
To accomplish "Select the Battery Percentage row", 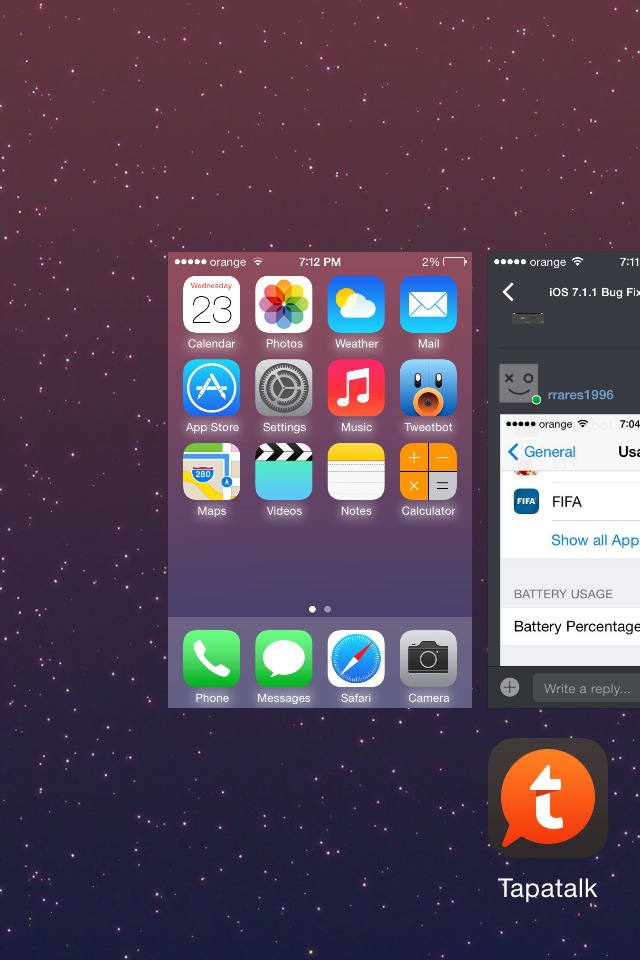I will (570, 626).
